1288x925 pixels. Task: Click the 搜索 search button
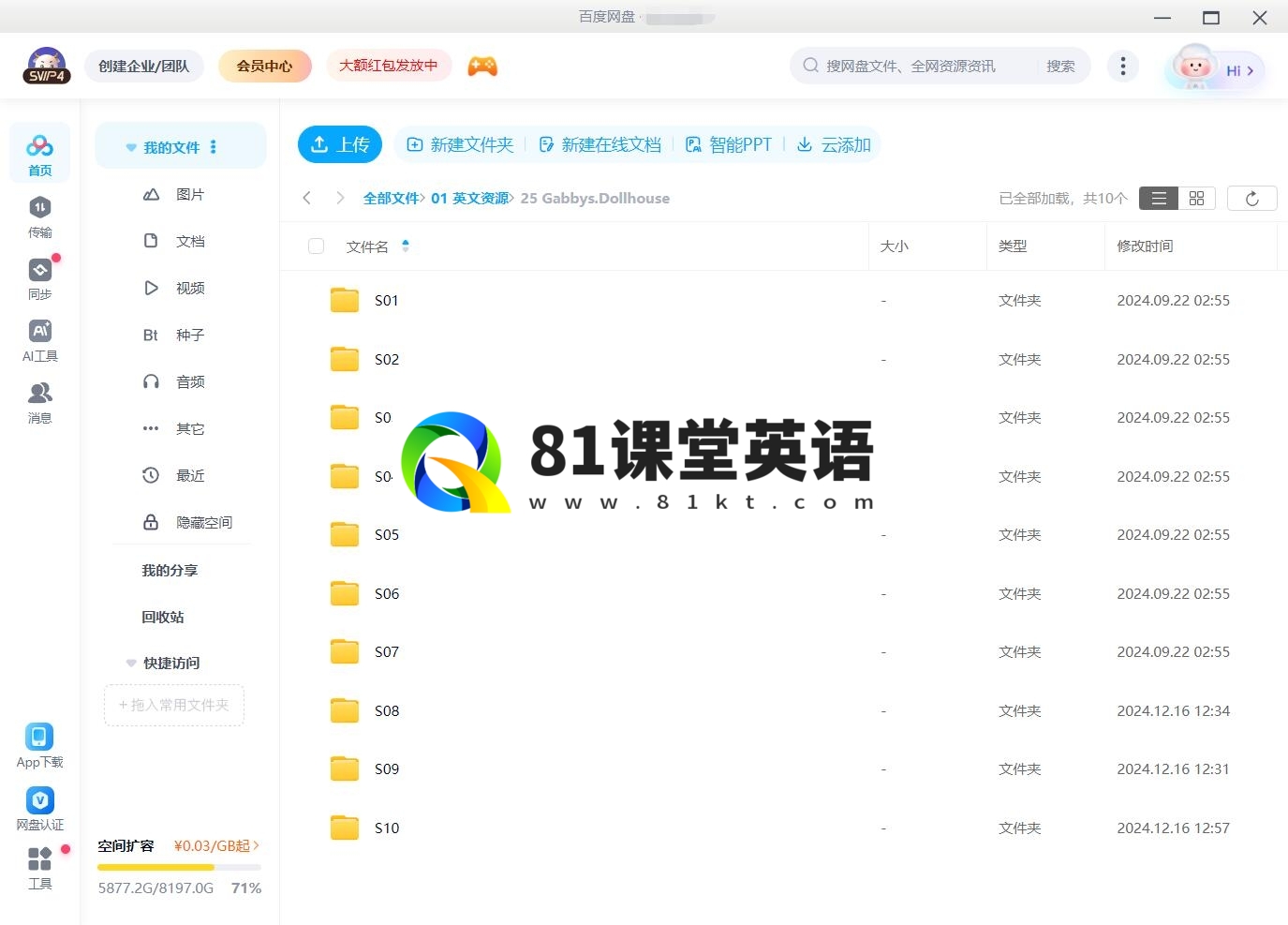[x=1060, y=66]
